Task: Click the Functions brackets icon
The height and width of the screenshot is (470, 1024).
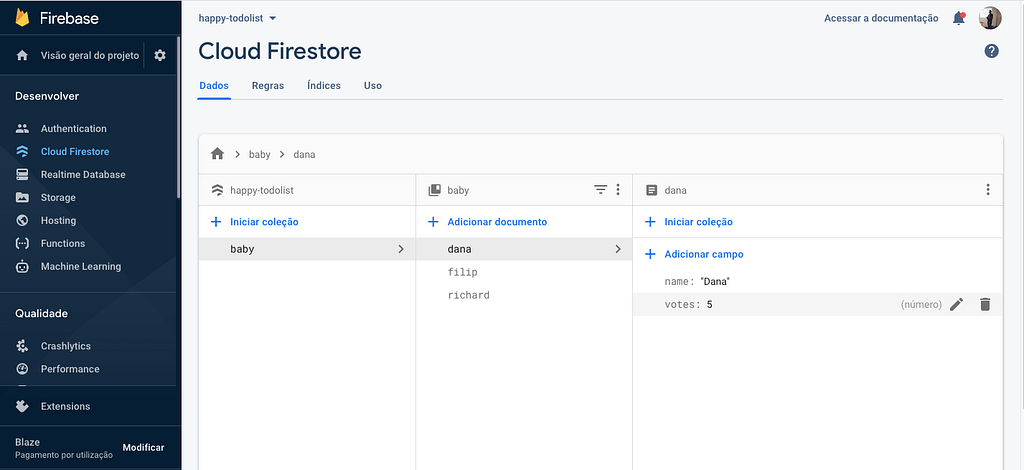Action: point(22,243)
